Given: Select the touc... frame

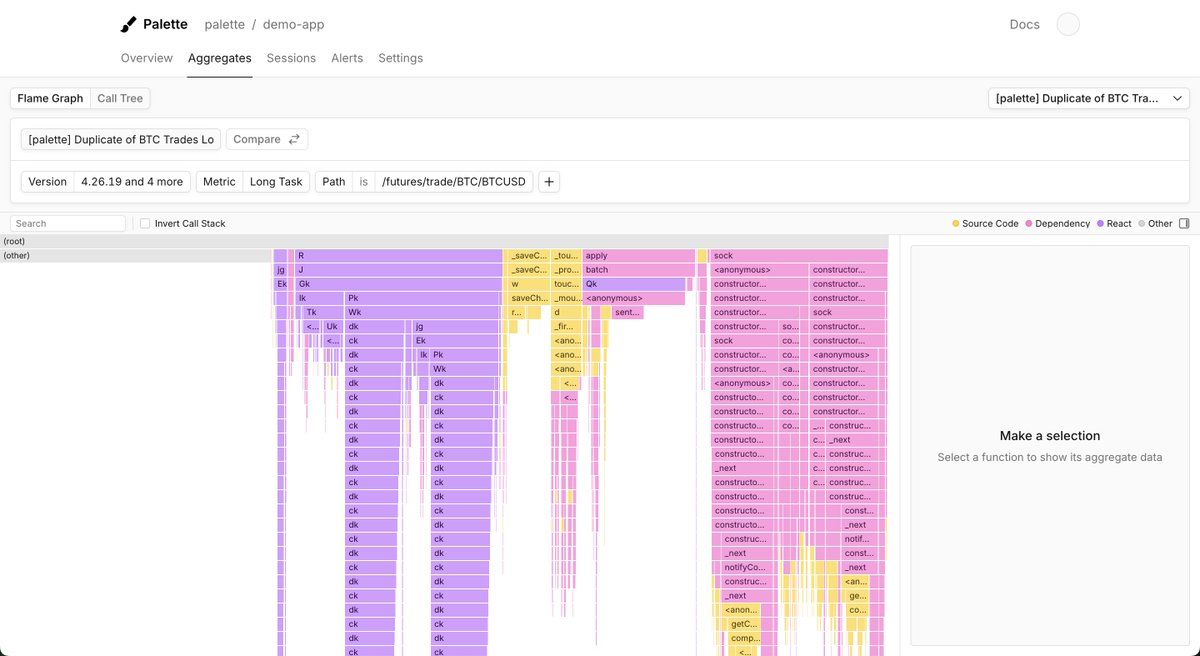Looking at the screenshot, I should click(566, 284).
